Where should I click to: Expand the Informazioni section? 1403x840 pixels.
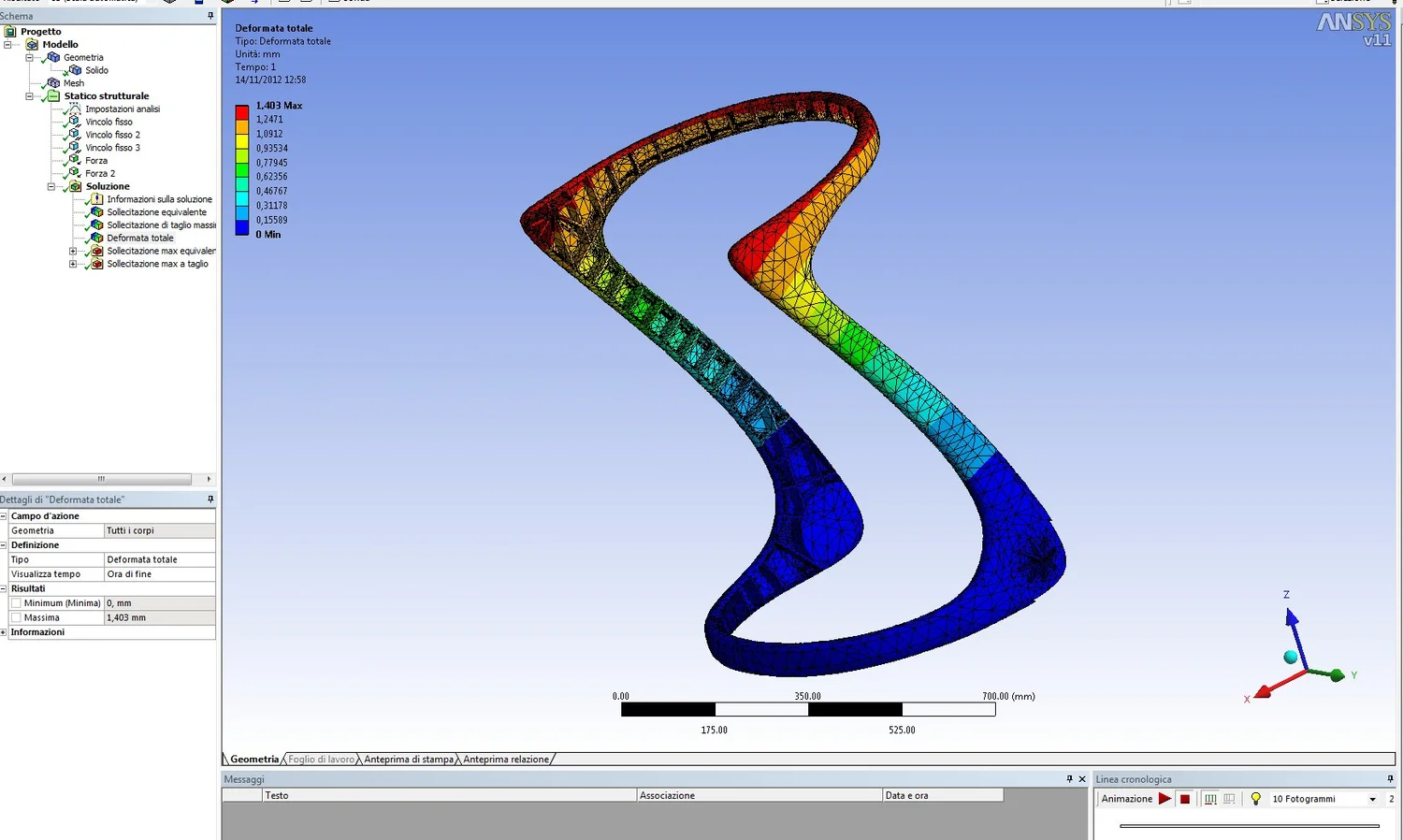coord(4,632)
